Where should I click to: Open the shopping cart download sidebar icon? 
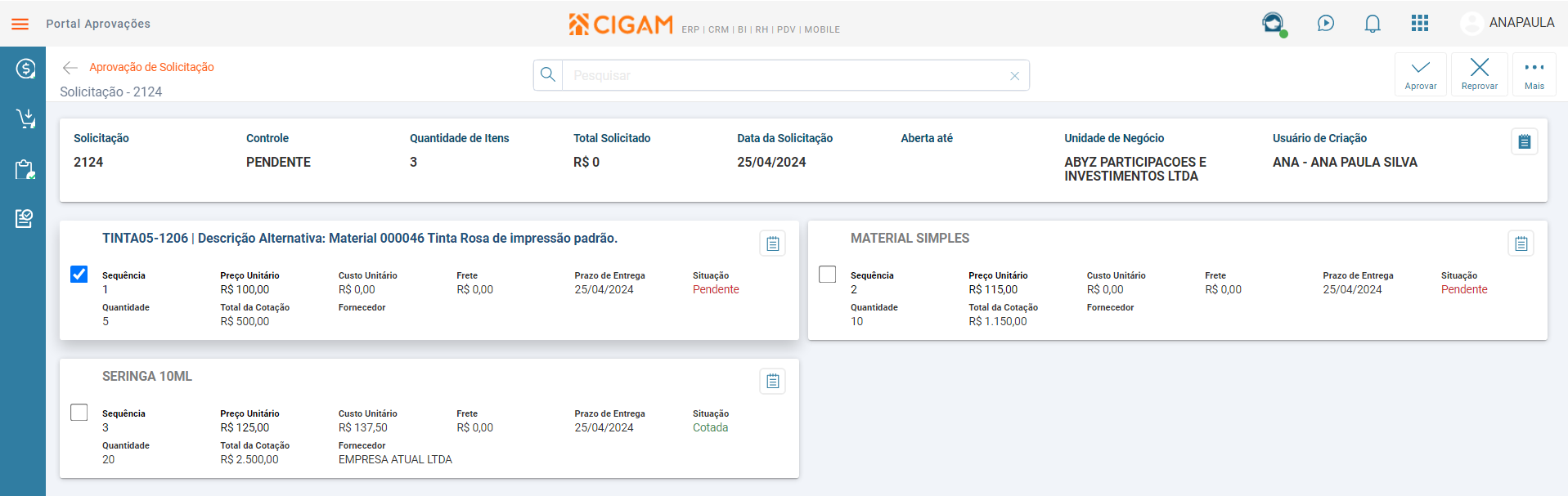pos(25,119)
